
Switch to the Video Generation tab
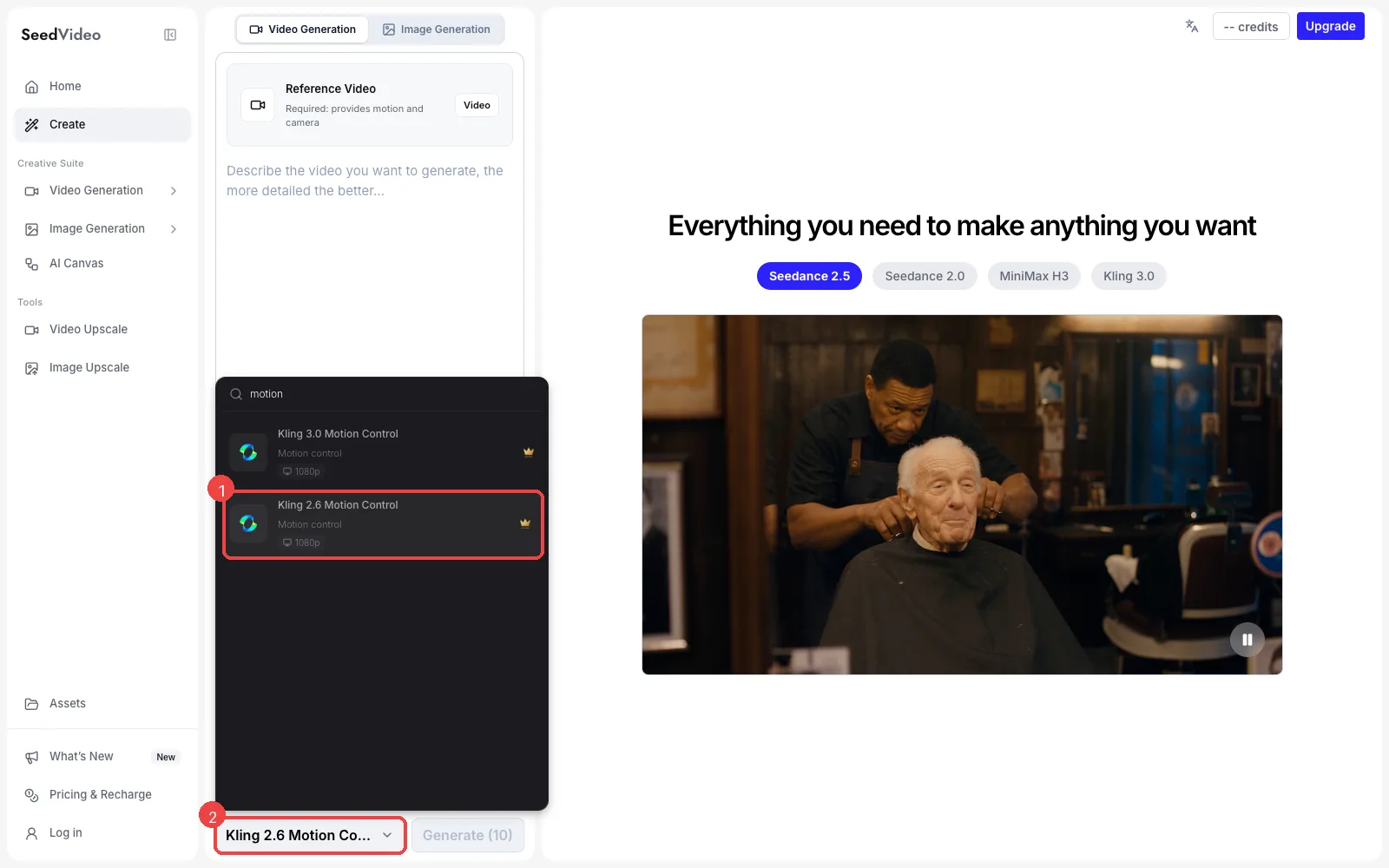click(302, 30)
